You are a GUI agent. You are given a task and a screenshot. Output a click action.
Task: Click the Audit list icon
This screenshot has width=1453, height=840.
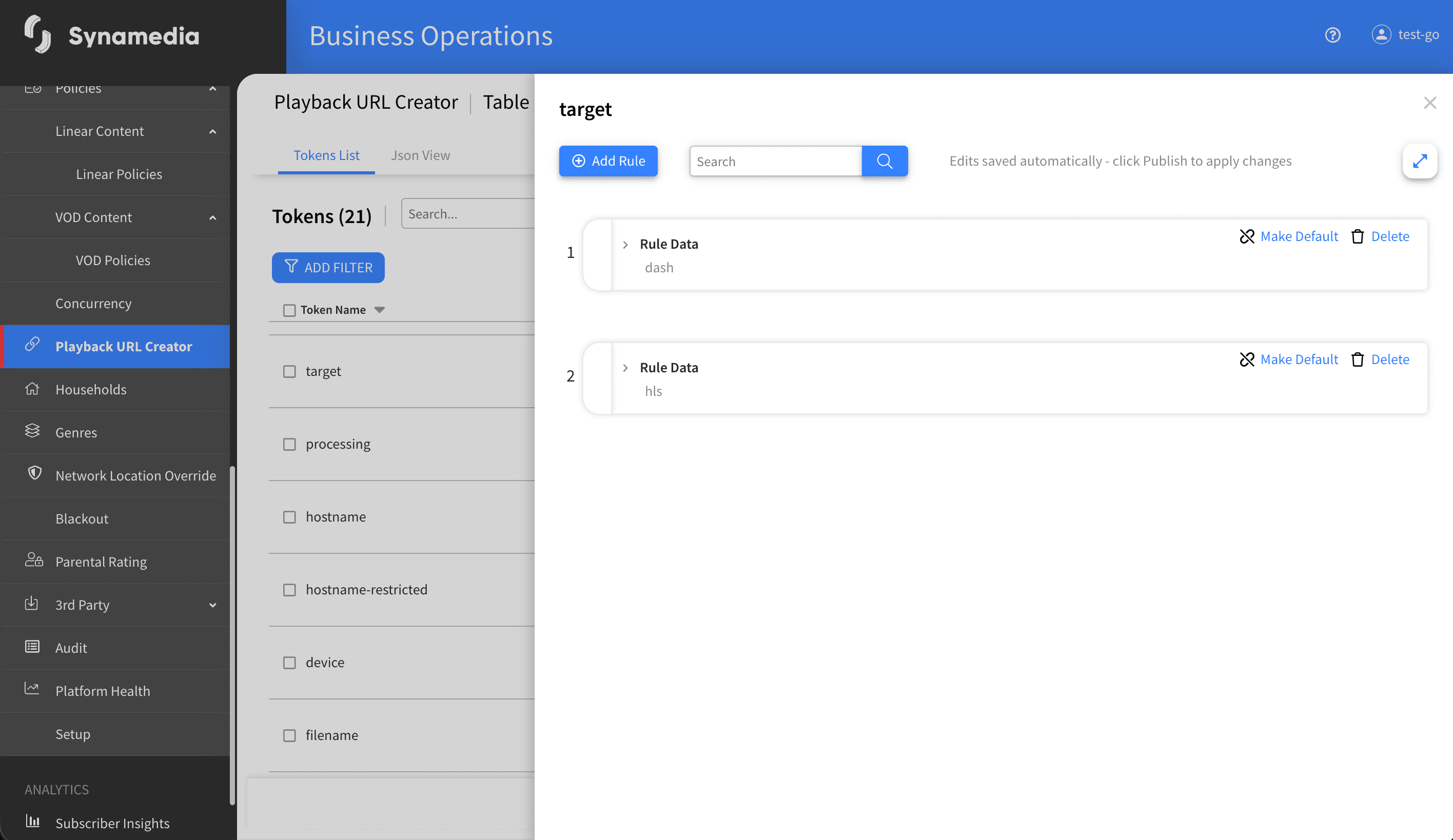click(x=32, y=647)
